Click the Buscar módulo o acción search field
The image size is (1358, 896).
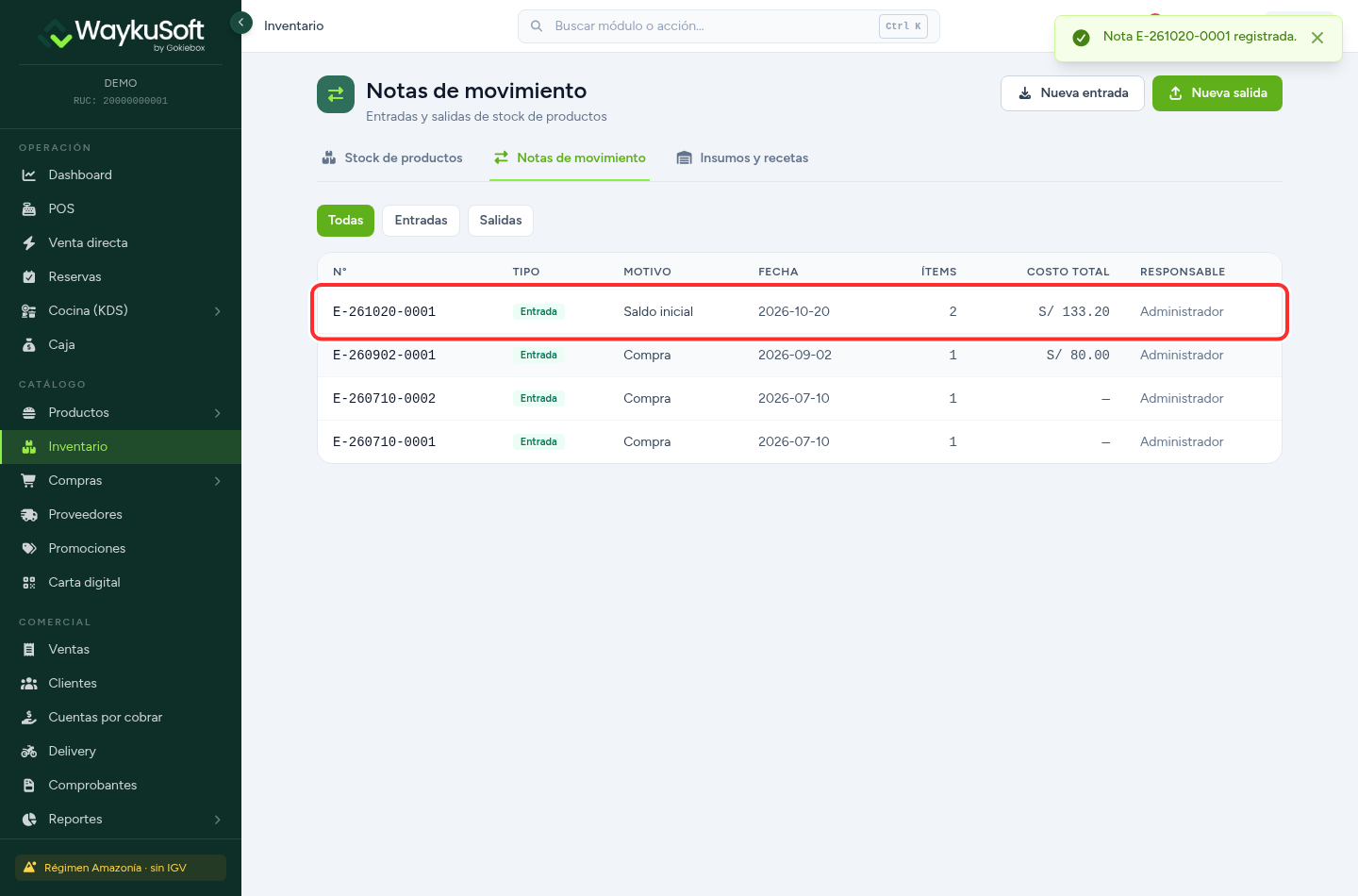click(729, 26)
